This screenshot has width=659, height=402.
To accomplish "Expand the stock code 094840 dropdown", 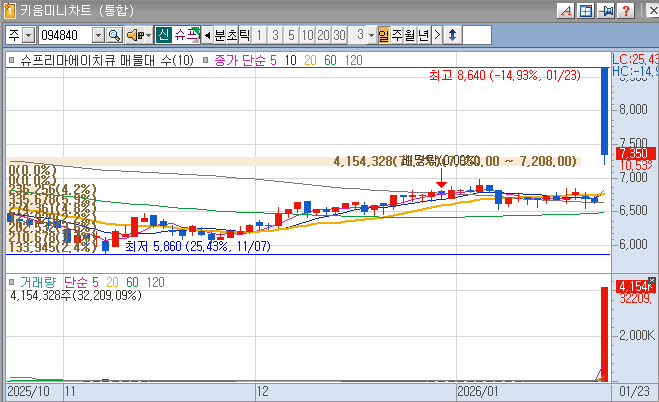I will point(98,35).
